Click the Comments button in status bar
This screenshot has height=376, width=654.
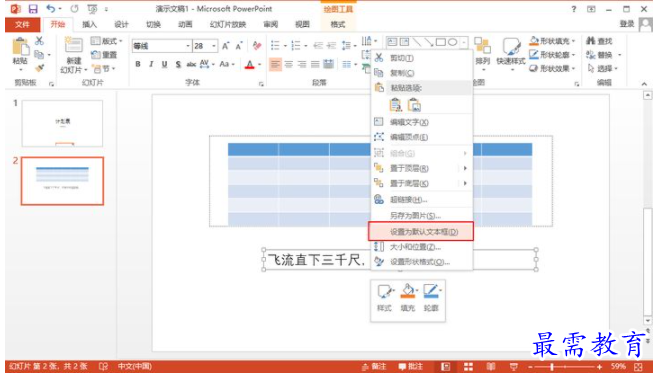[x=411, y=367]
